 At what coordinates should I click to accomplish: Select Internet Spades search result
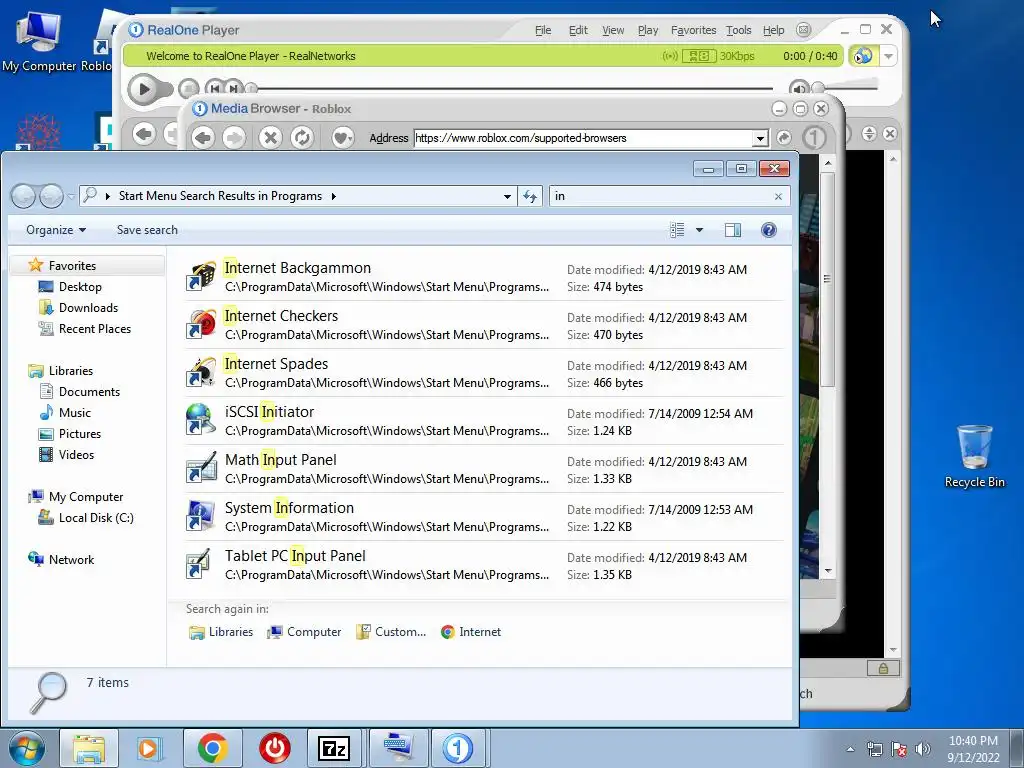484,373
